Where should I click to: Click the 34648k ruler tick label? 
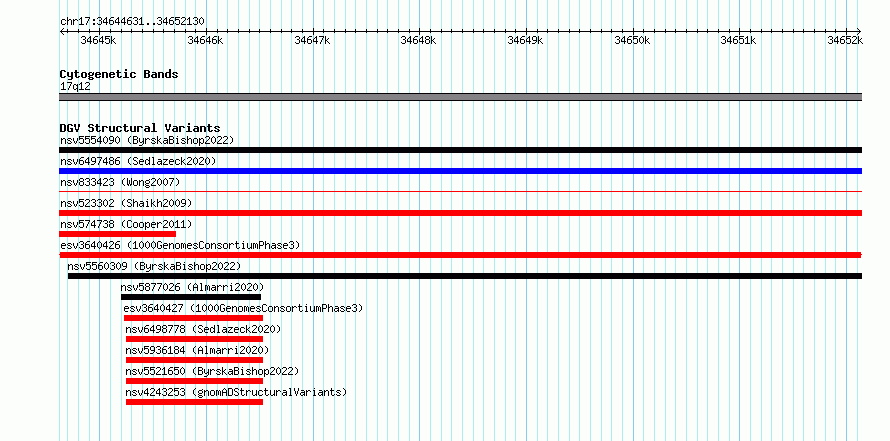(418, 40)
